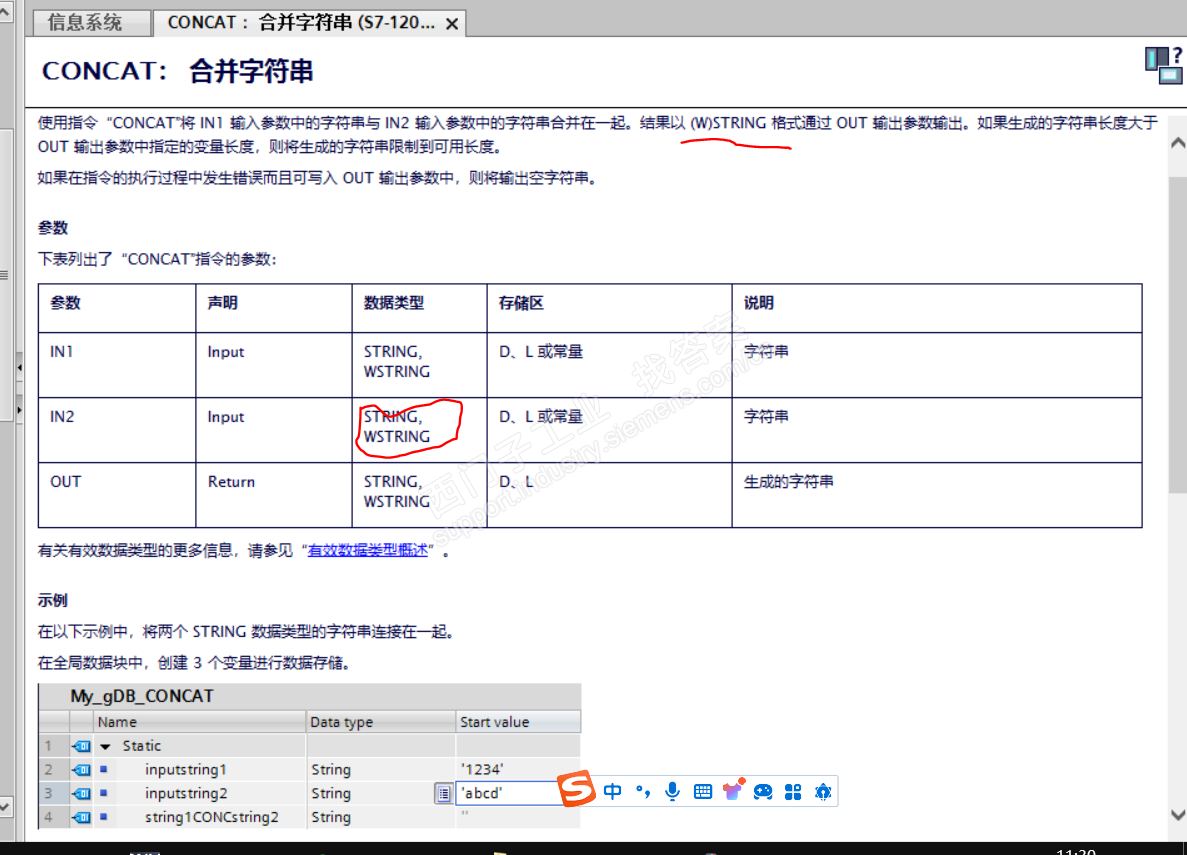Click the Sogou game controller icon

[x=763, y=792]
